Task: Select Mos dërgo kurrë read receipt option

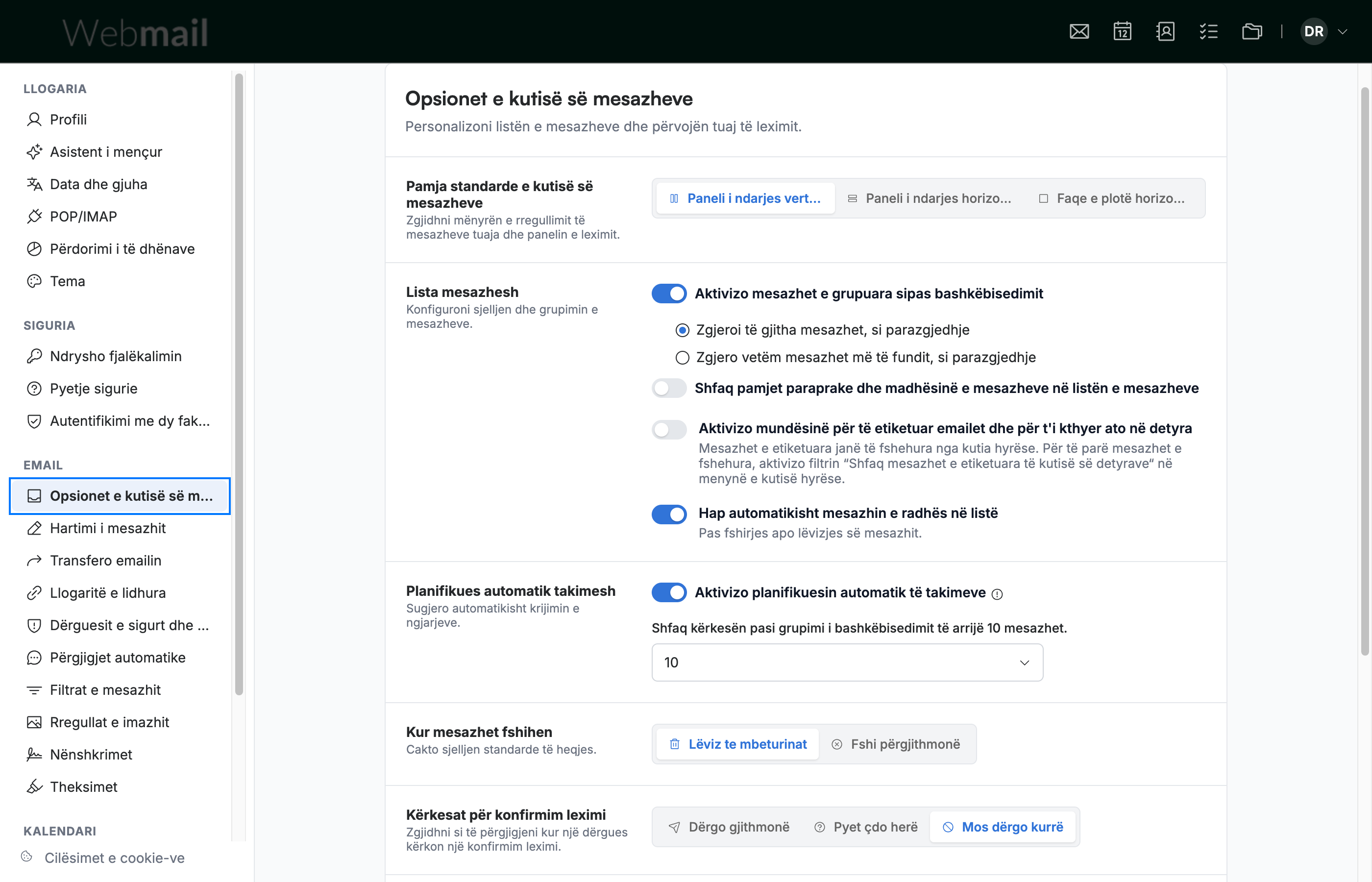Action: 1002,827
